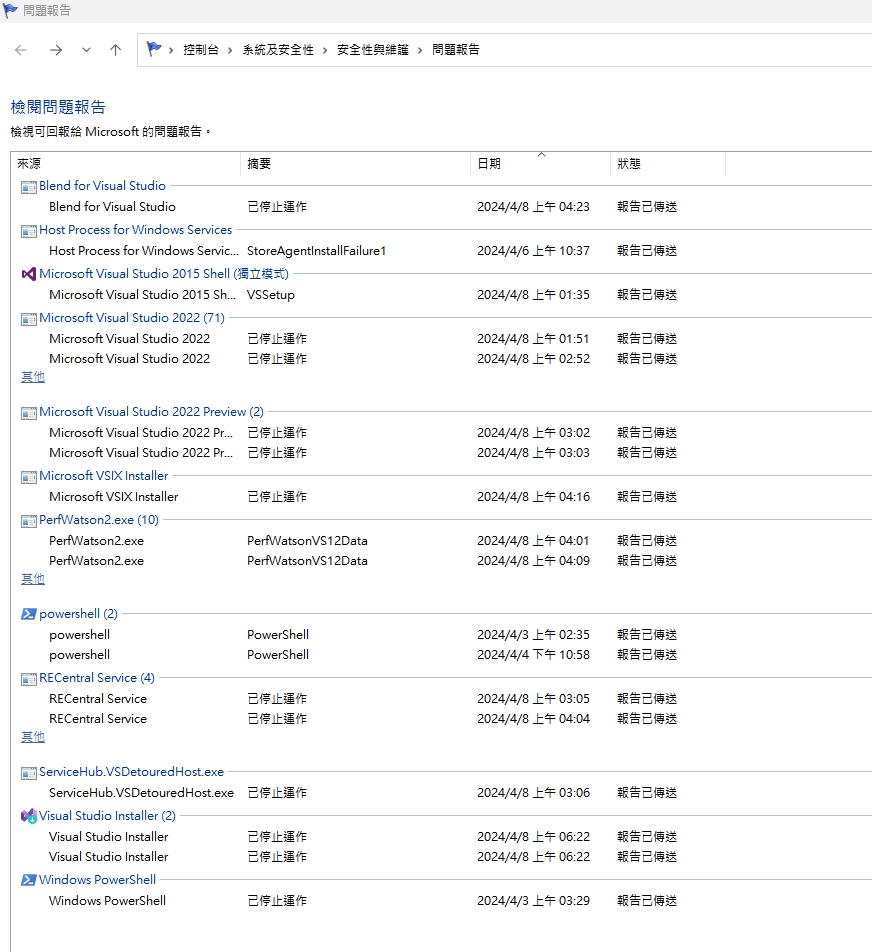Click the Microsoft Visual Studio 2015 Shell icon

tap(29, 273)
